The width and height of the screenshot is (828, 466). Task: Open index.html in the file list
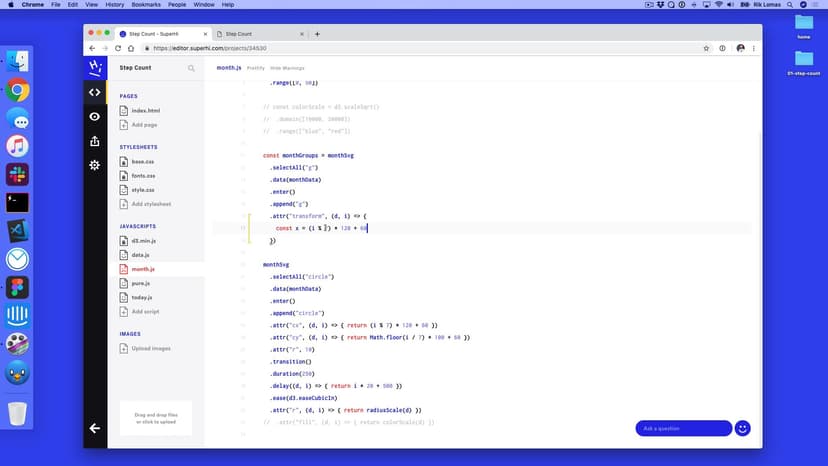145,110
